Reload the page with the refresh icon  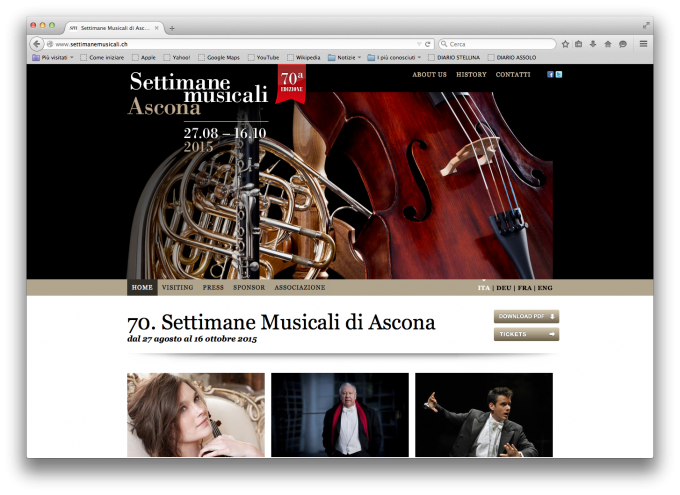click(x=428, y=44)
